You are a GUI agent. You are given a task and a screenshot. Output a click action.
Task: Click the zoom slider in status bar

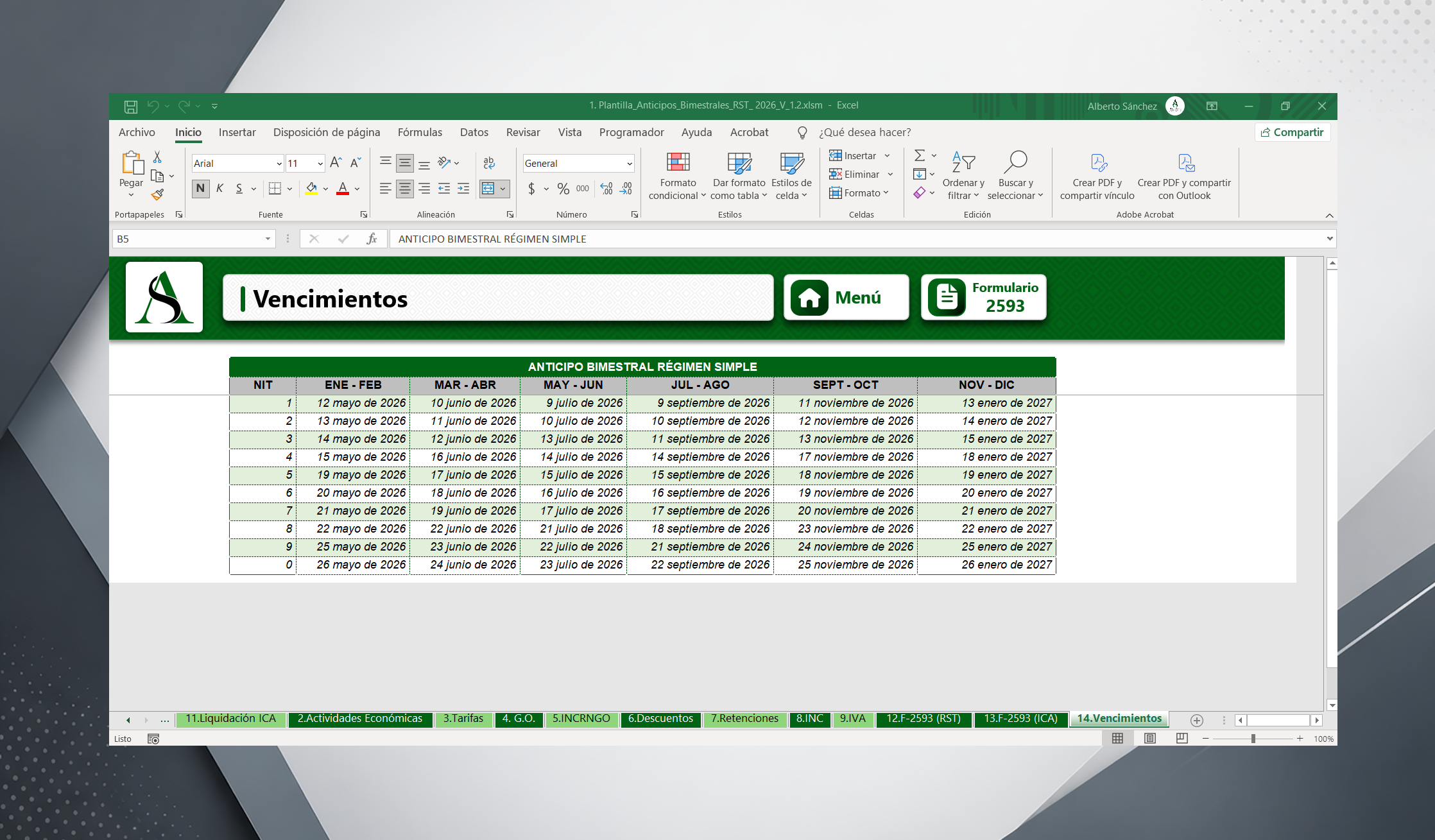tap(1253, 739)
